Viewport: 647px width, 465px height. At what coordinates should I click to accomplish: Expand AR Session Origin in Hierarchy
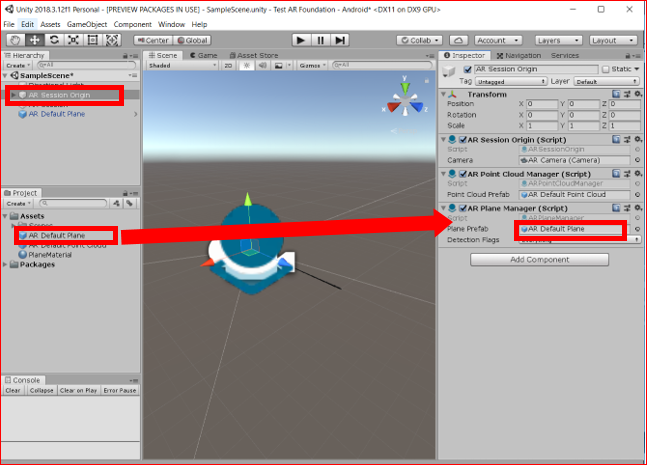[x=14, y=95]
